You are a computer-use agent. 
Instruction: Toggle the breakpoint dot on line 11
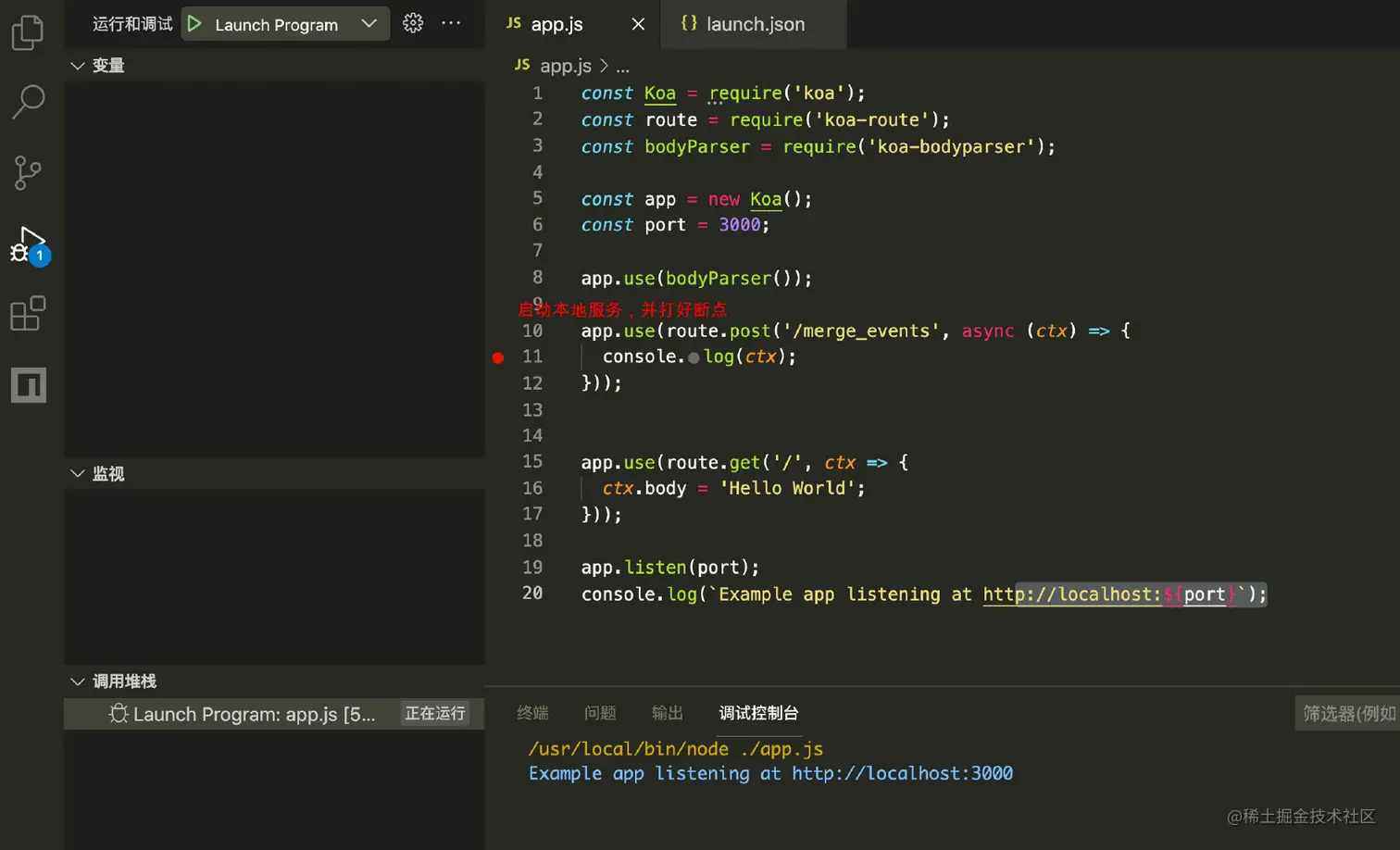(498, 357)
